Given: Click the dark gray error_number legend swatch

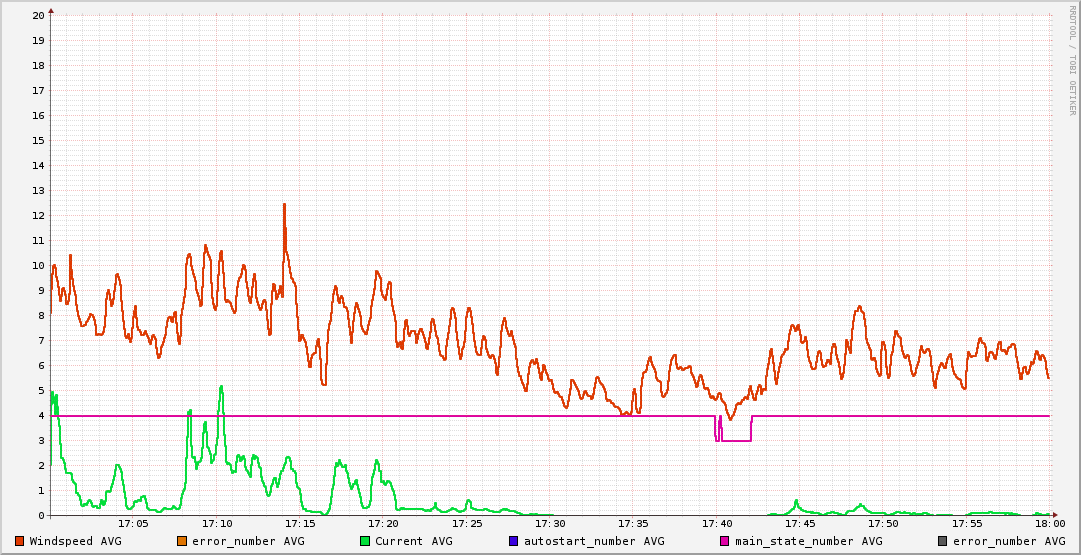Looking at the screenshot, I should (942, 541).
